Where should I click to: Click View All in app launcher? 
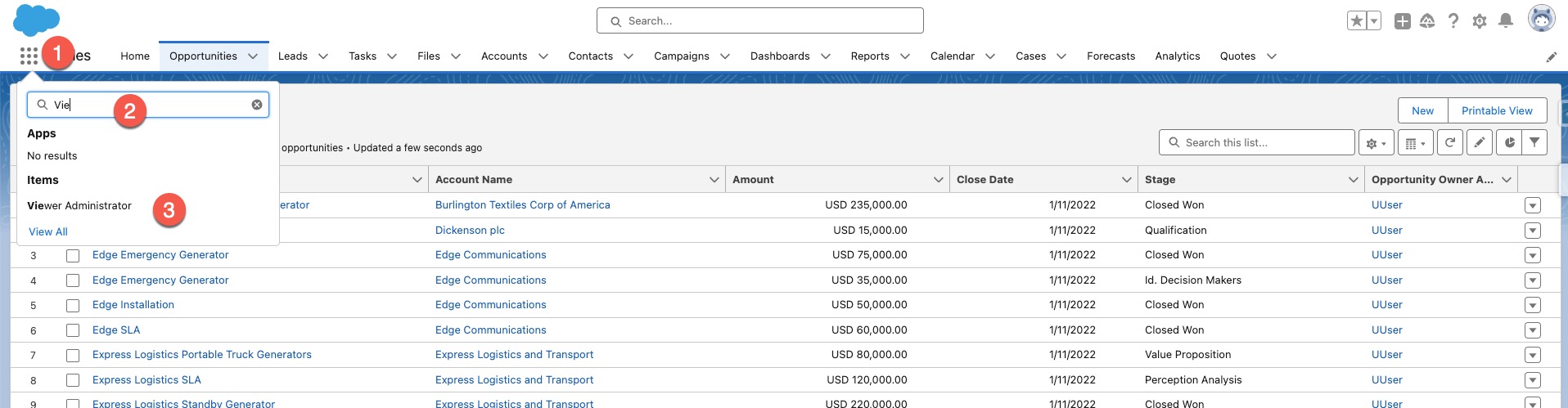(48, 232)
